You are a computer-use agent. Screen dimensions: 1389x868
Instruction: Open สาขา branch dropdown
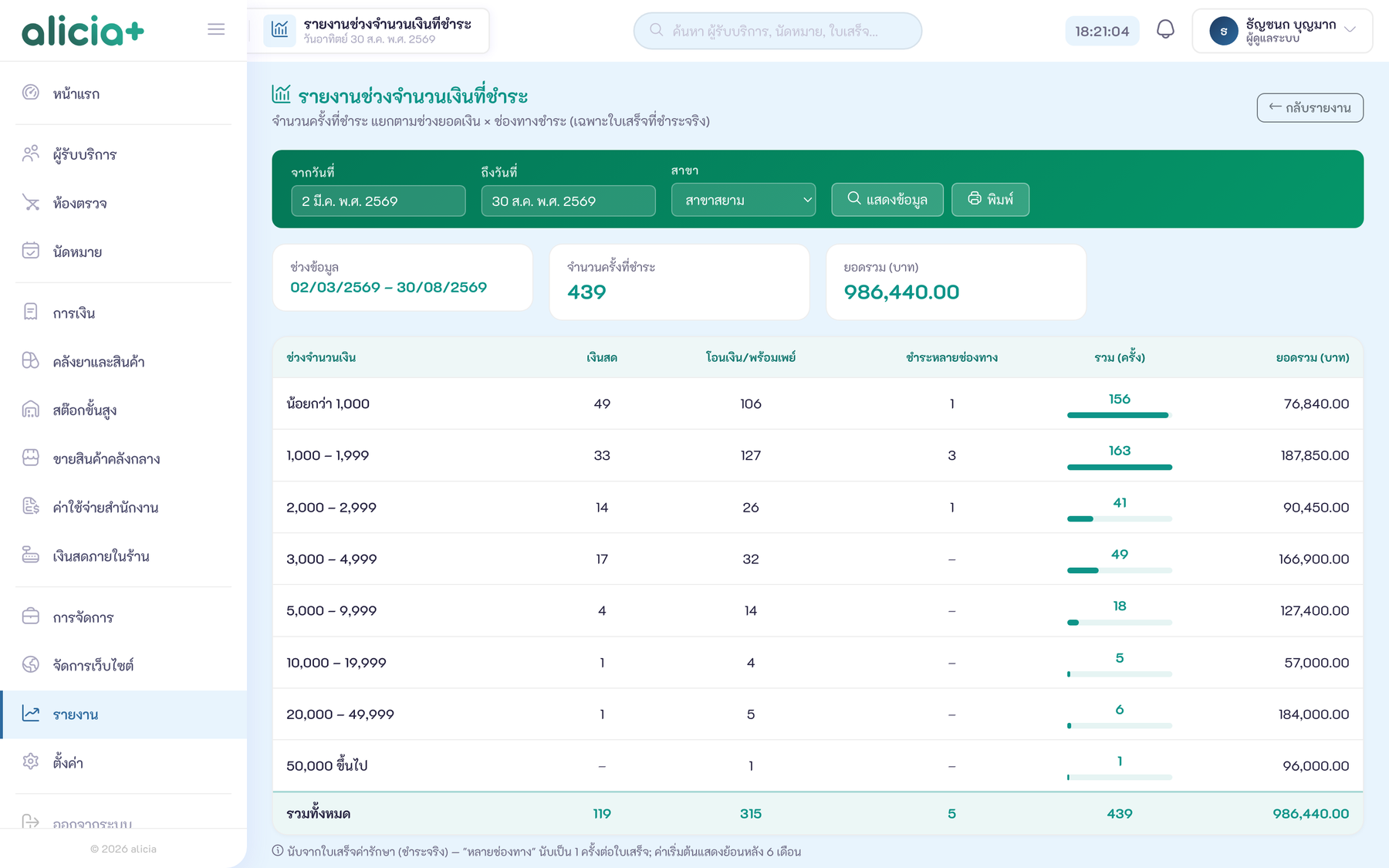coord(743,200)
